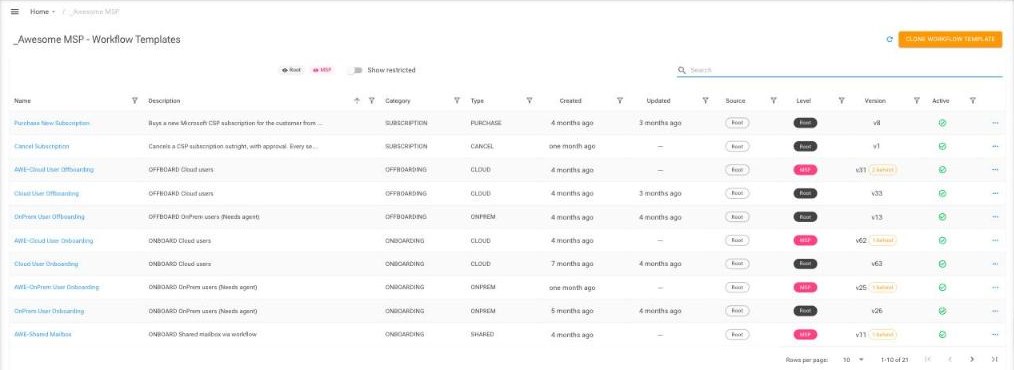Screen dimensions: 1014x370
Task: Click active check icon for Purchase New Subscription
Action: click(942, 123)
